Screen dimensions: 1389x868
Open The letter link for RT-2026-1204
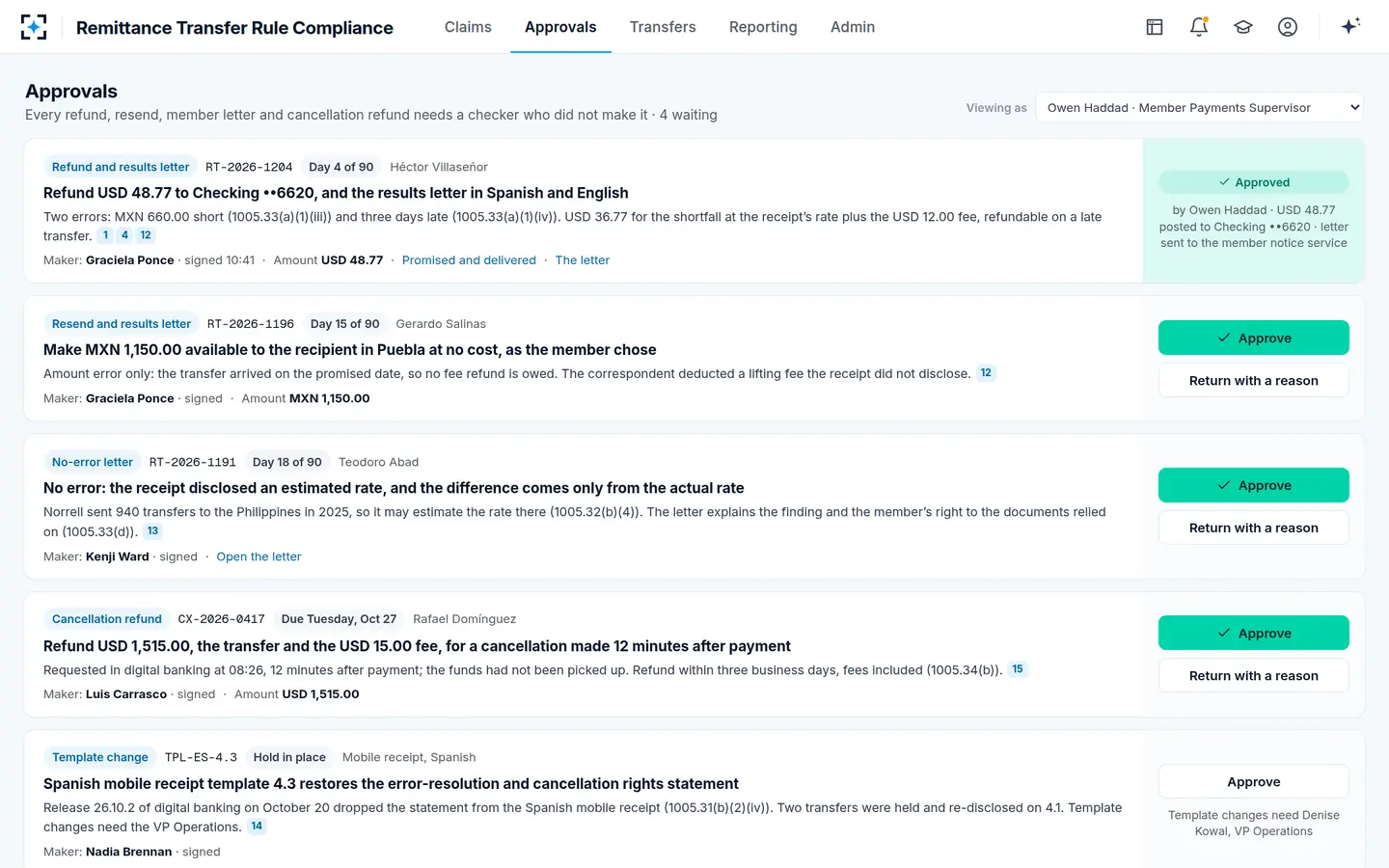[583, 260]
